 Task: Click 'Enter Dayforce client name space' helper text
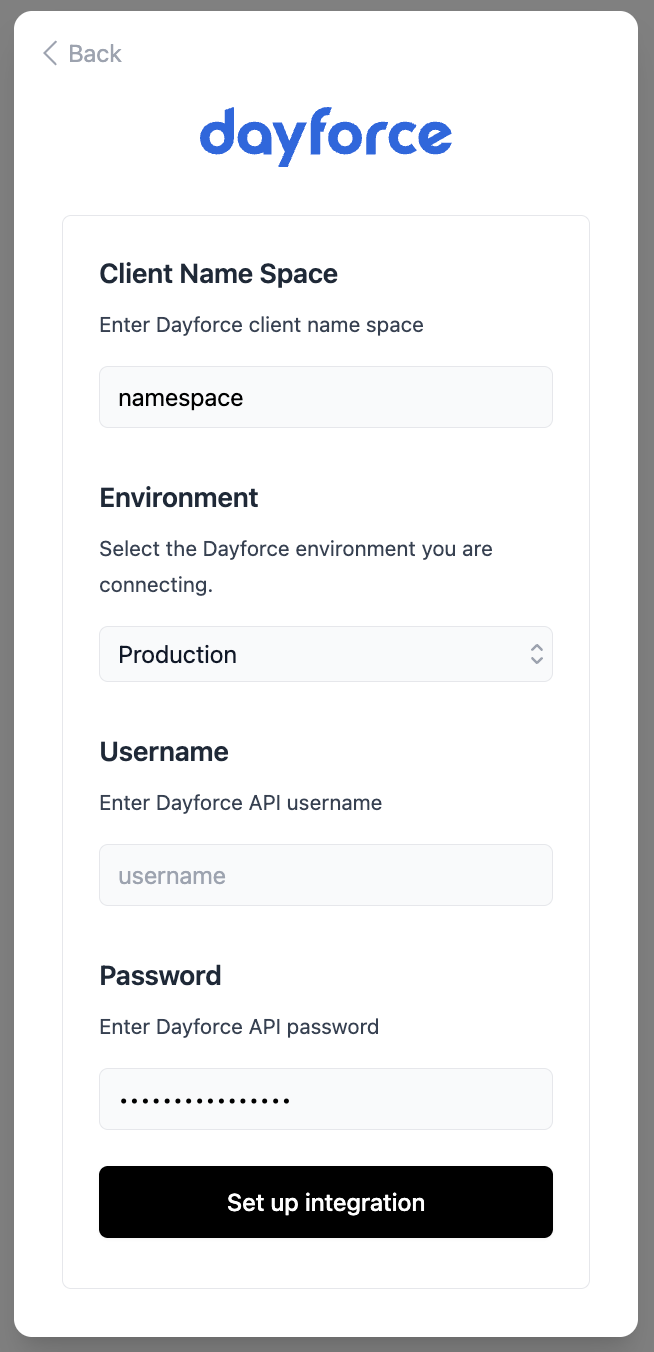click(261, 325)
